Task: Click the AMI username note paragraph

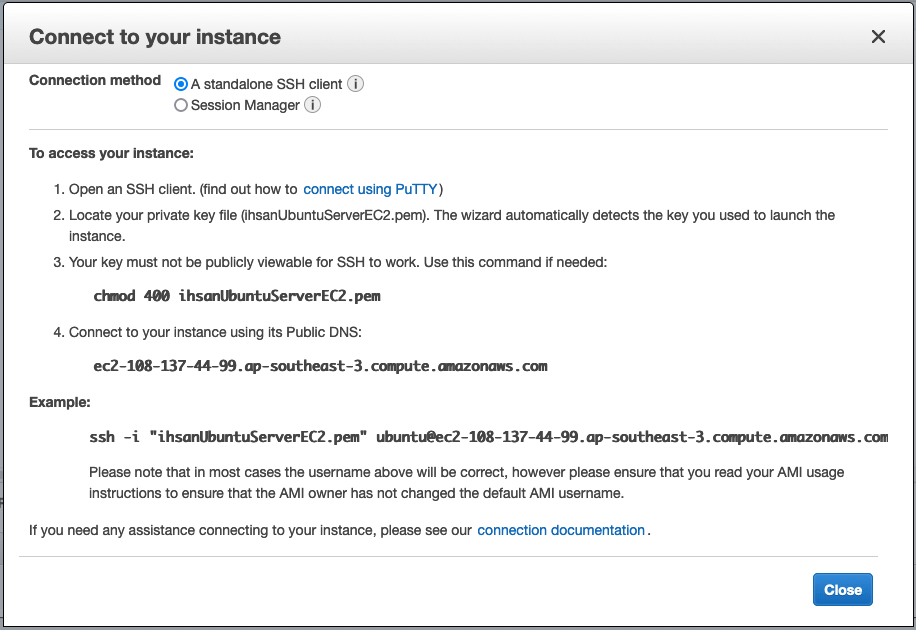Action: coord(466,483)
